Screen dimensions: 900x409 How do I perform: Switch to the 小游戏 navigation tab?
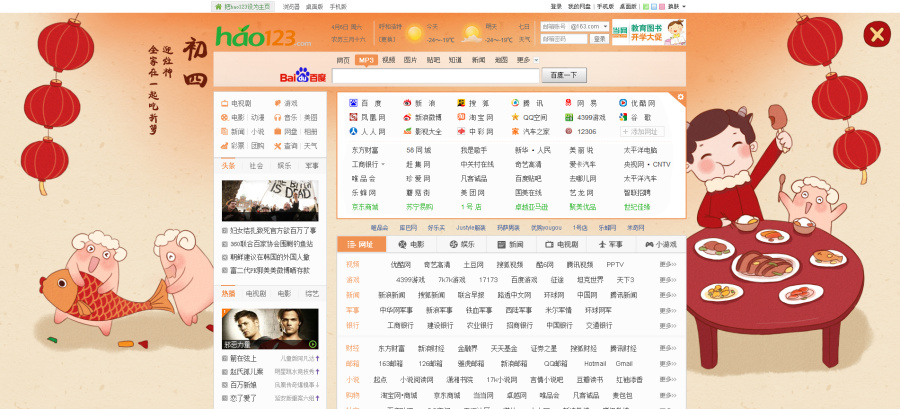[x=661, y=244]
